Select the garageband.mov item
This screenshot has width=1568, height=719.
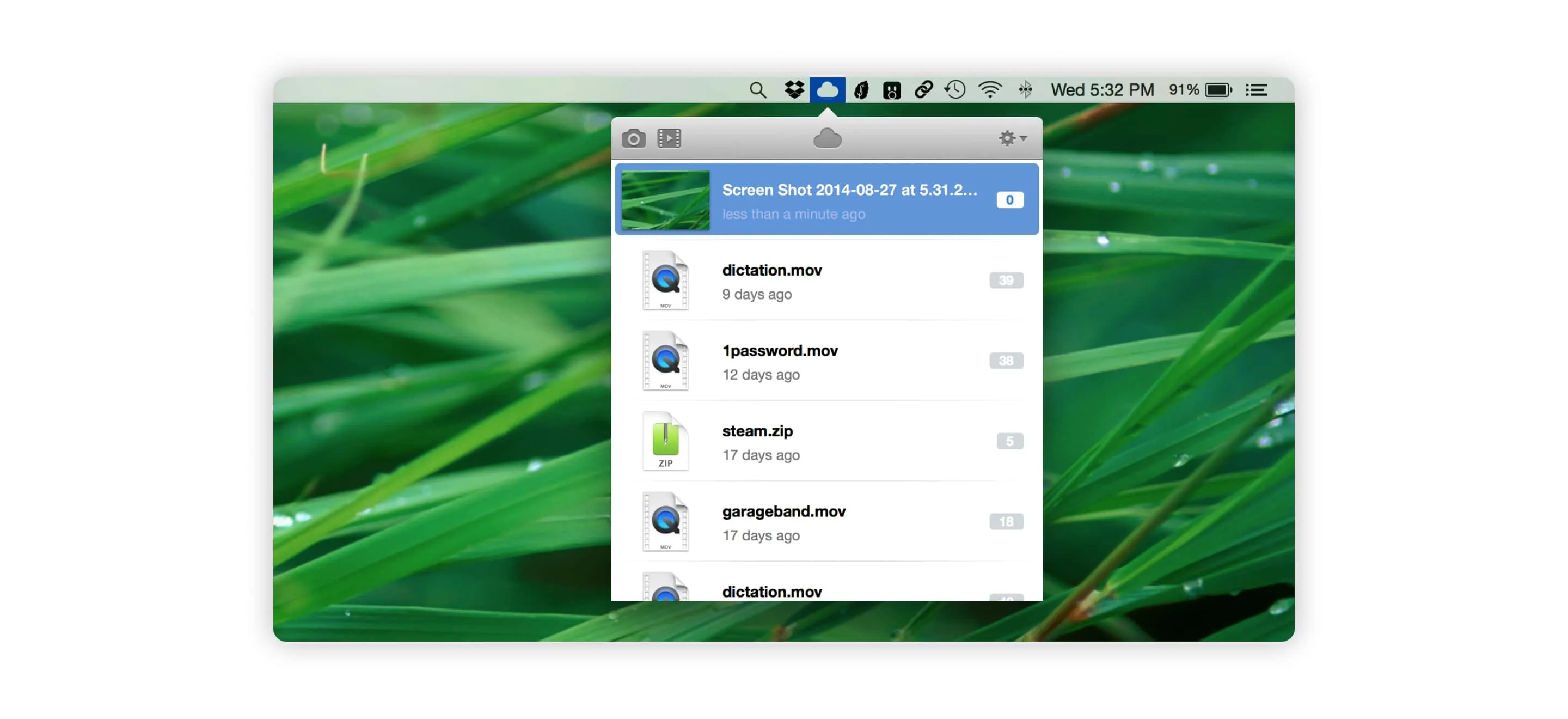pyautogui.click(x=826, y=522)
